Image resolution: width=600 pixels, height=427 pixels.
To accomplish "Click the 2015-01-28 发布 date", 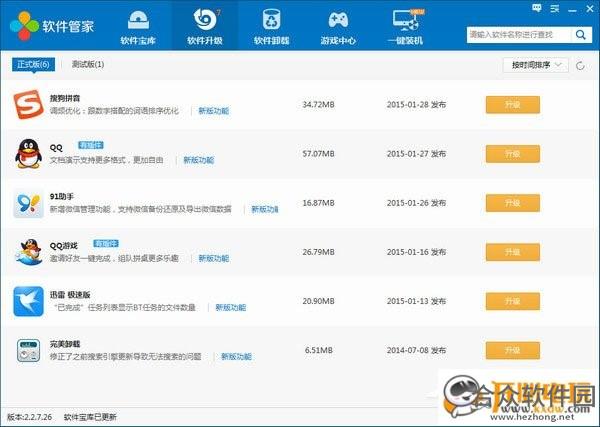I will tap(416, 104).
